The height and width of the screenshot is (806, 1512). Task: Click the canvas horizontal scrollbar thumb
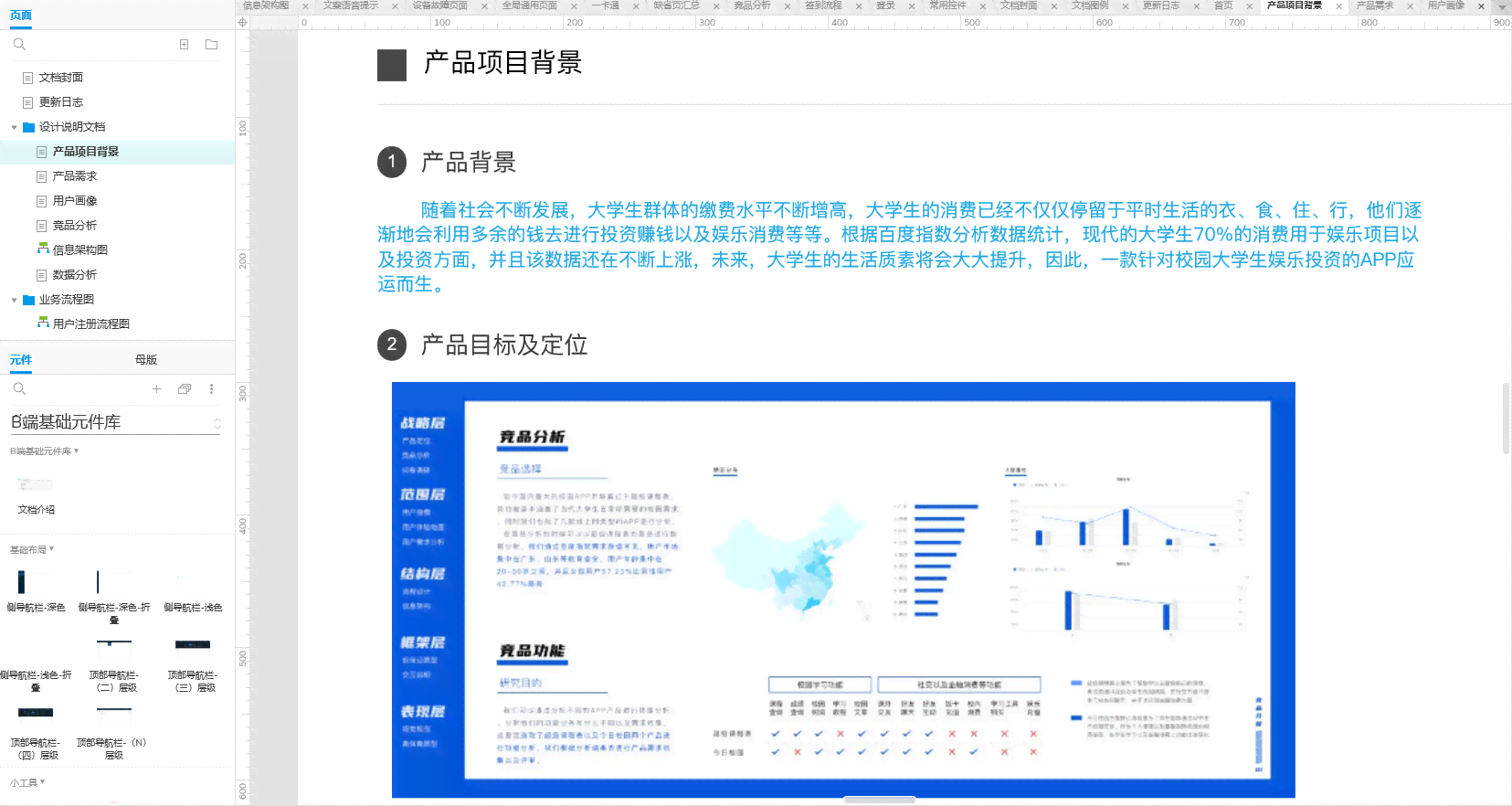click(x=879, y=800)
